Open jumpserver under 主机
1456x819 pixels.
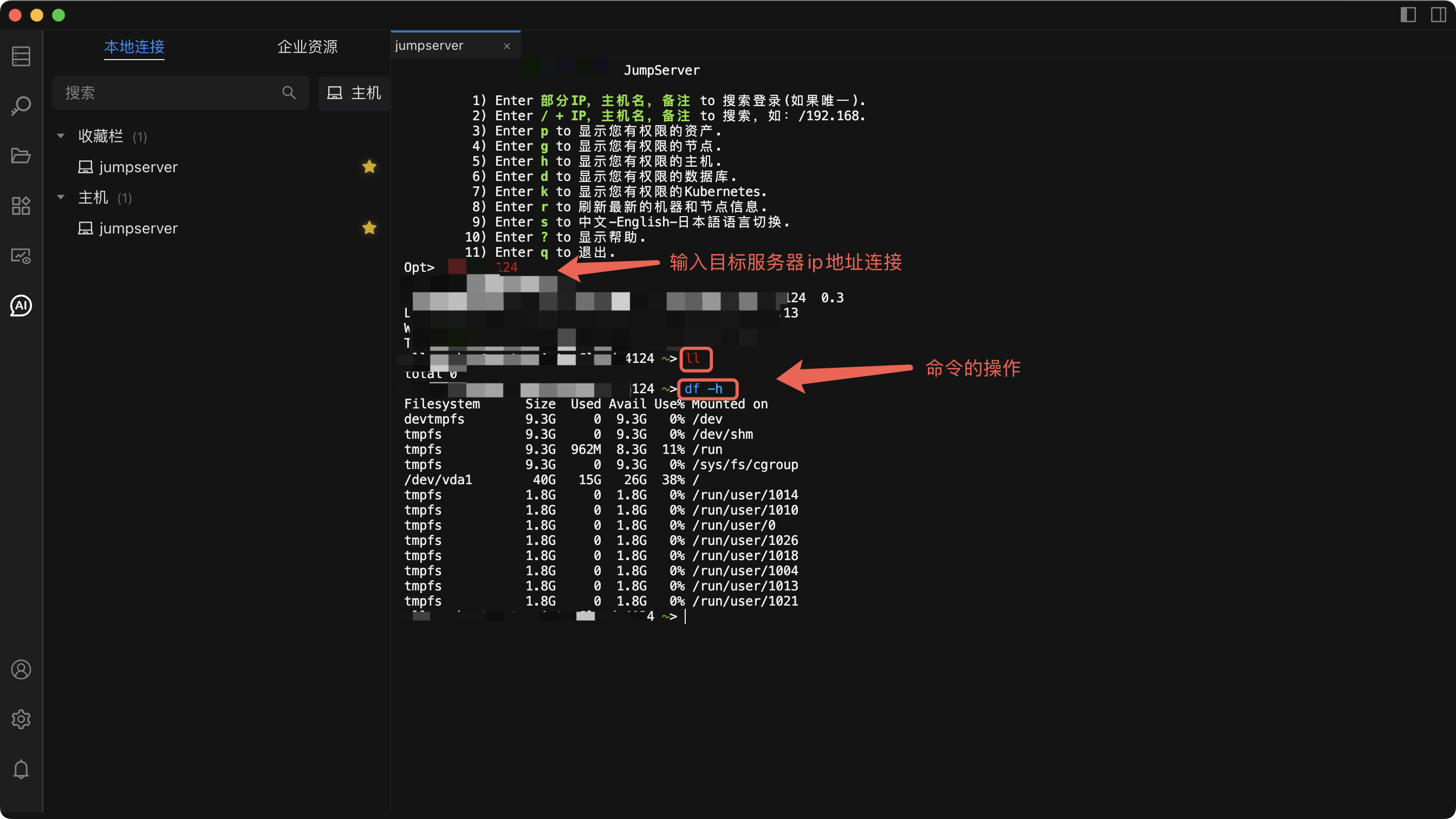coord(138,229)
